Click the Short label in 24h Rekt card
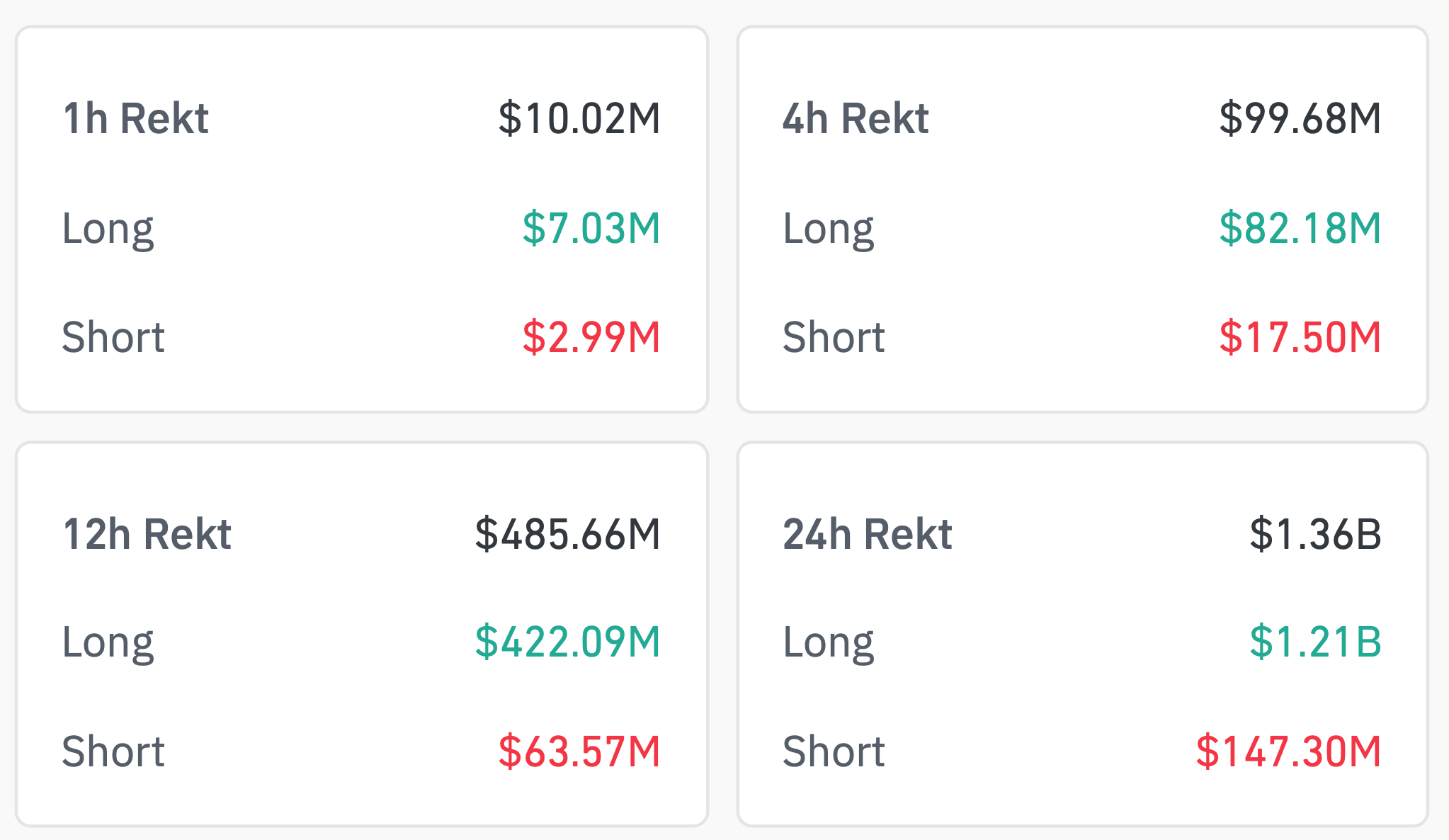The width and height of the screenshot is (1449, 840). pyautogui.click(x=834, y=751)
